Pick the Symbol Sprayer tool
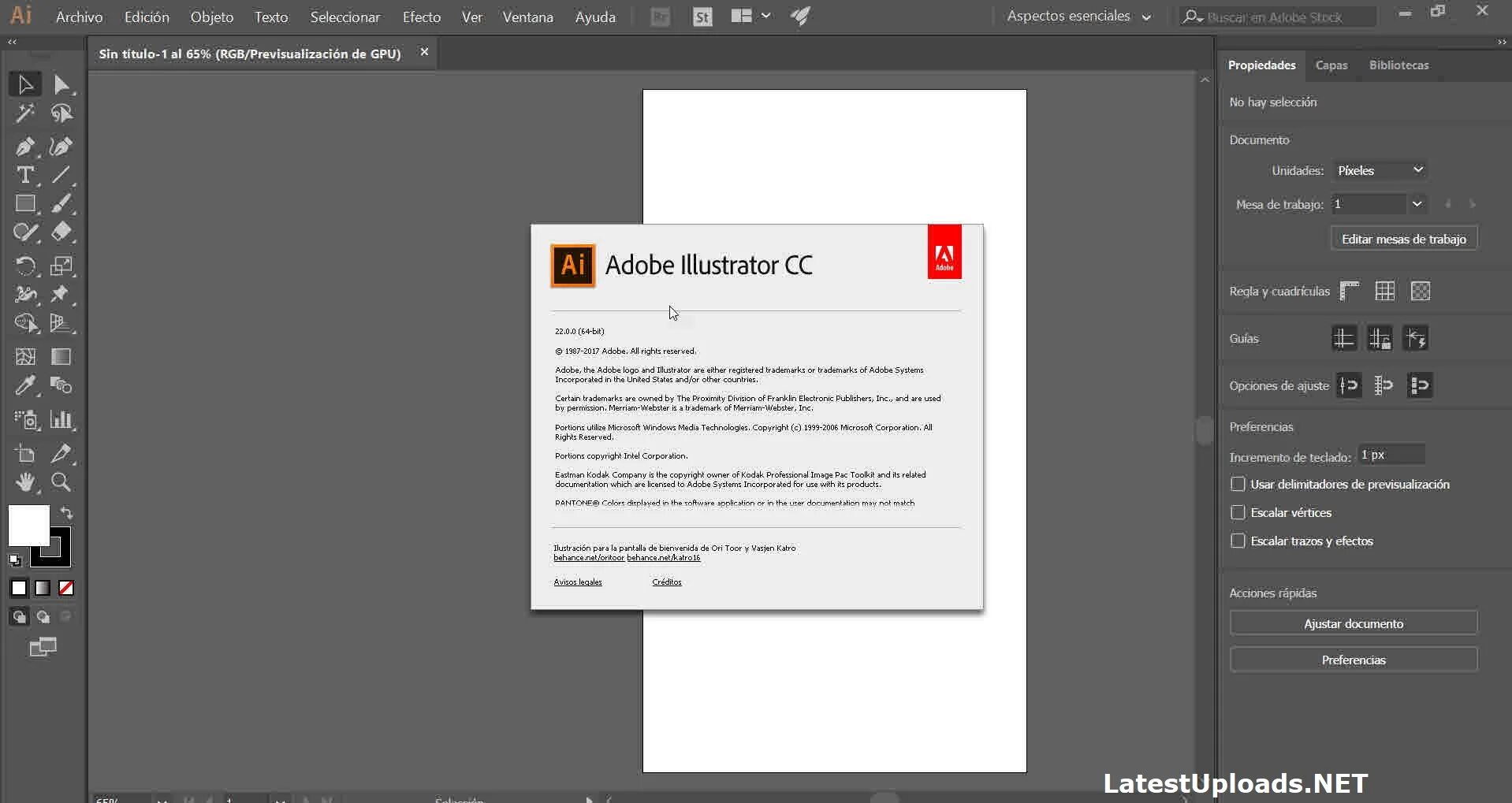The image size is (1512, 803). (x=25, y=419)
